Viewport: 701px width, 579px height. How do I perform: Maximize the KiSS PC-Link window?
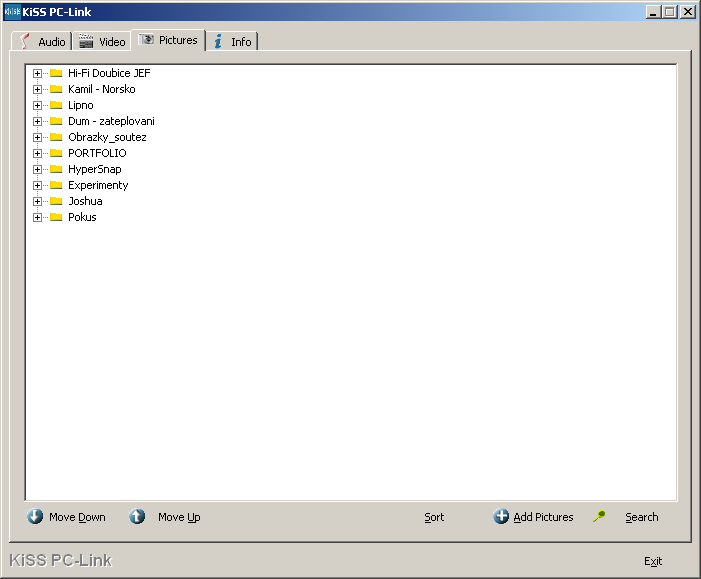(670, 12)
